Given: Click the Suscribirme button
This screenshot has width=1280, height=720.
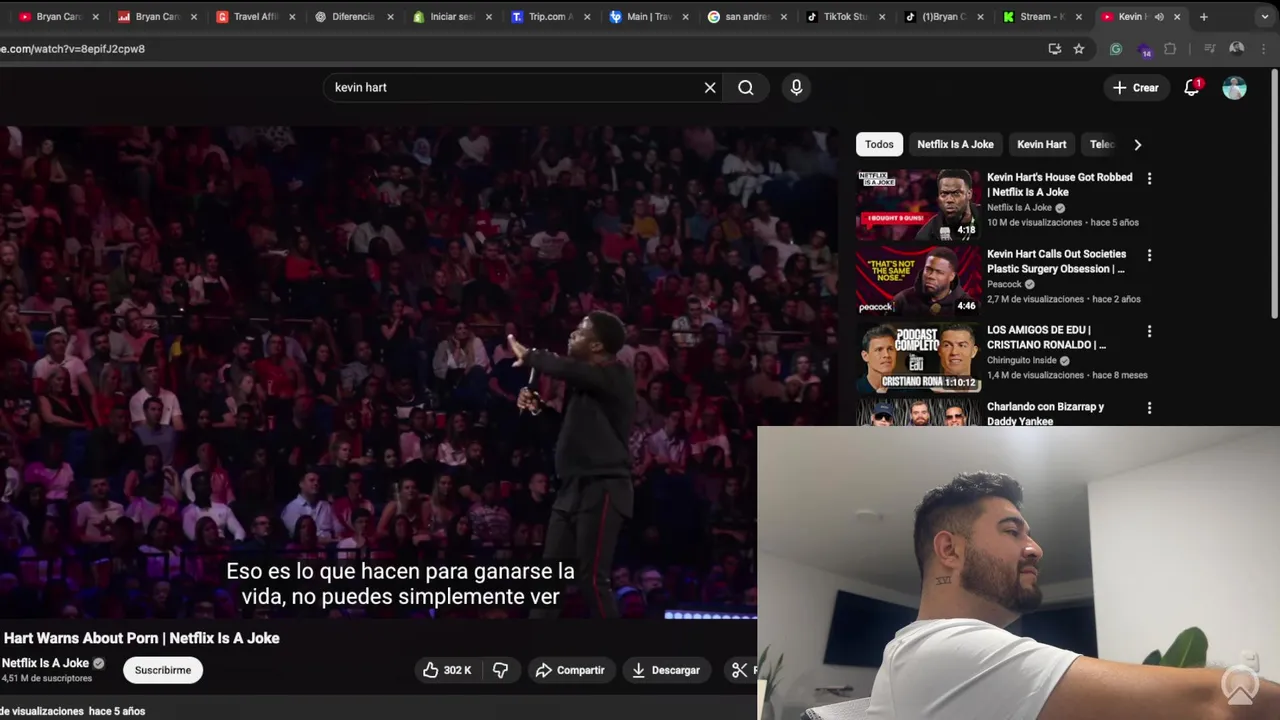Looking at the screenshot, I should (x=163, y=670).
